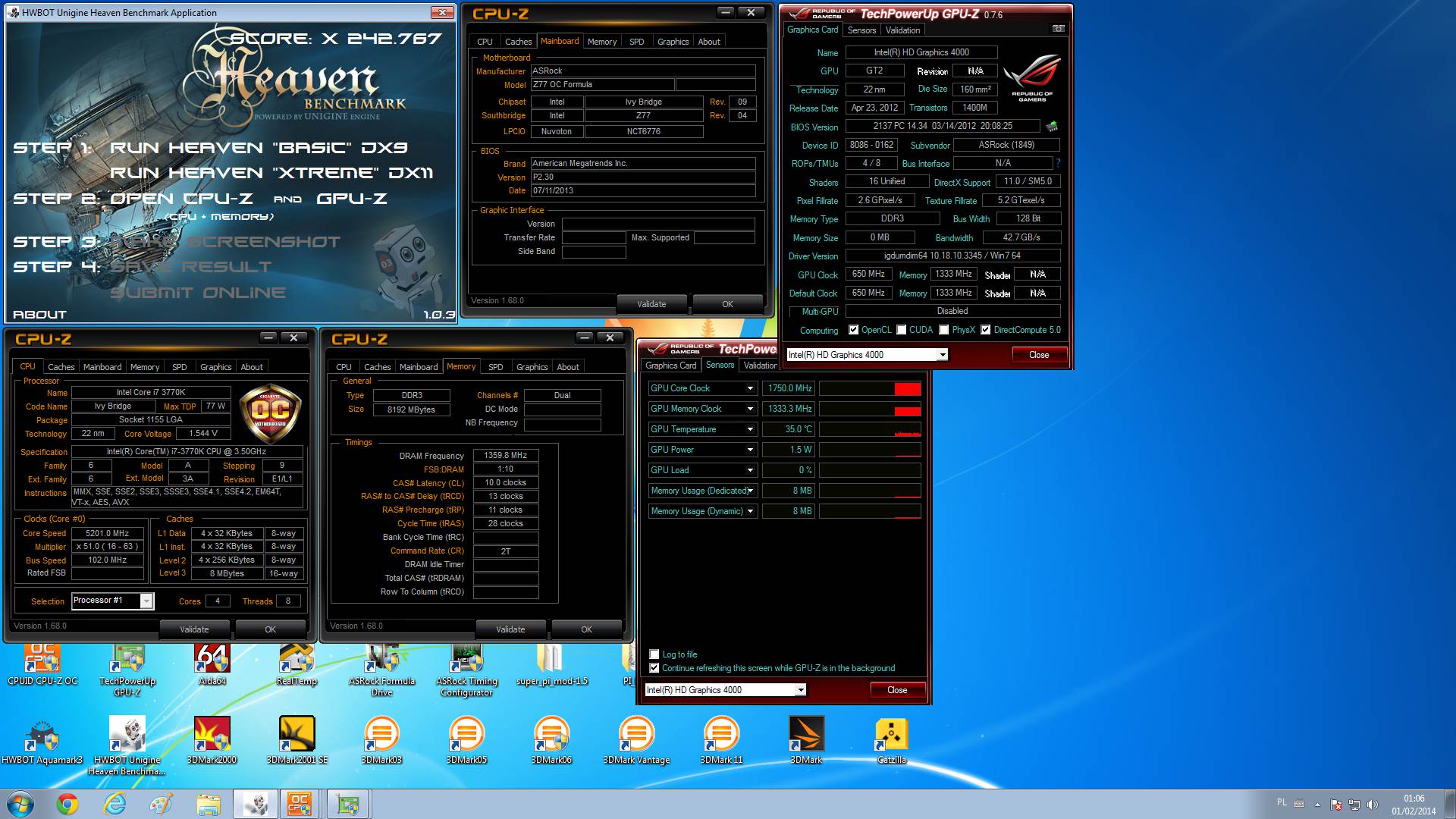The image size is (1456, 819).
Task: Toggle PhysX checkbox in GPU-Z
Action: (x=944, y=330)
